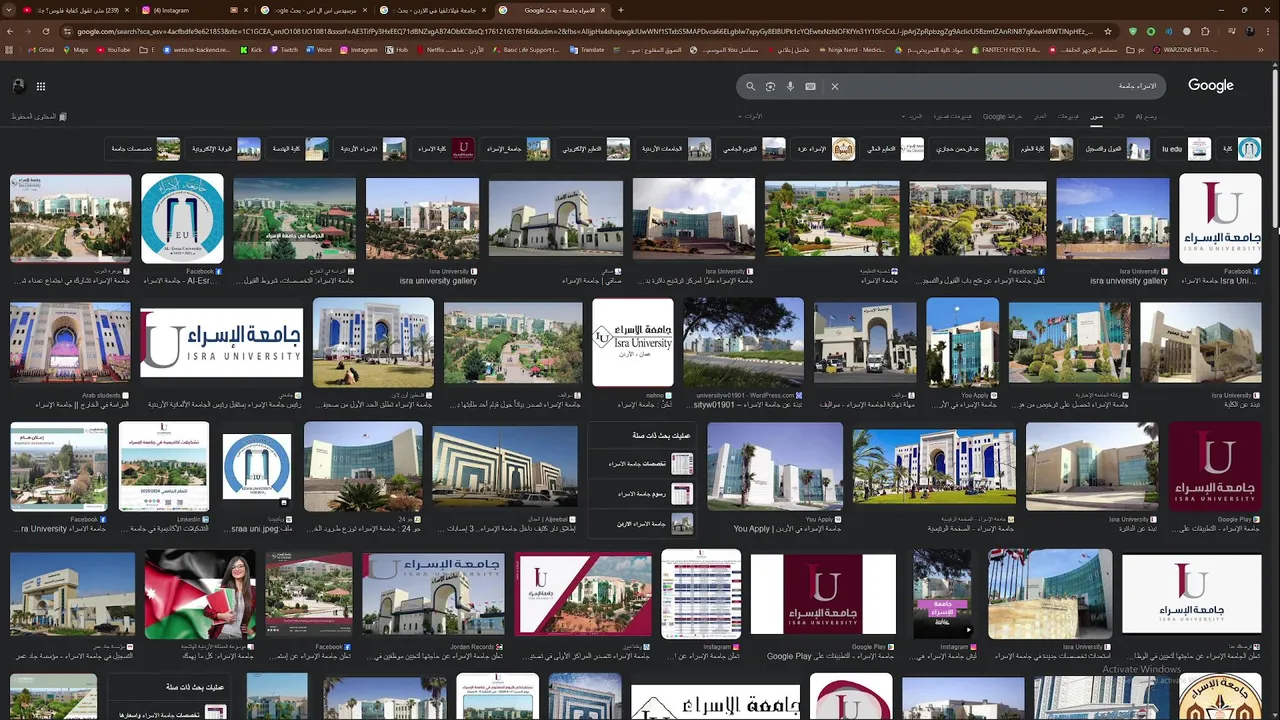Open the Basic Life Support bookmark

point(527,49)
